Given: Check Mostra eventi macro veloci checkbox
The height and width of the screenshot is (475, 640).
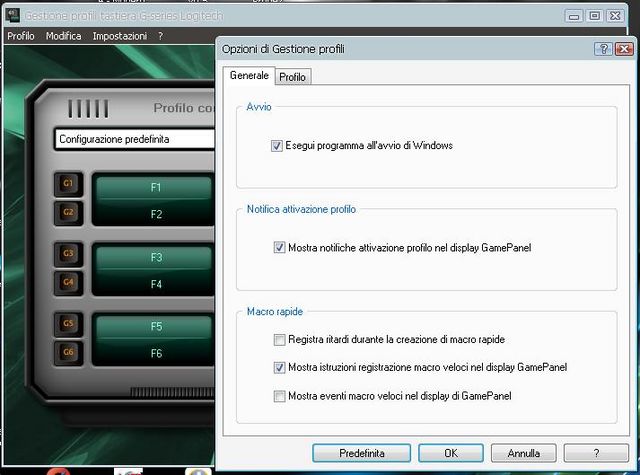Looking at the screenshot, I should [279, 397].
